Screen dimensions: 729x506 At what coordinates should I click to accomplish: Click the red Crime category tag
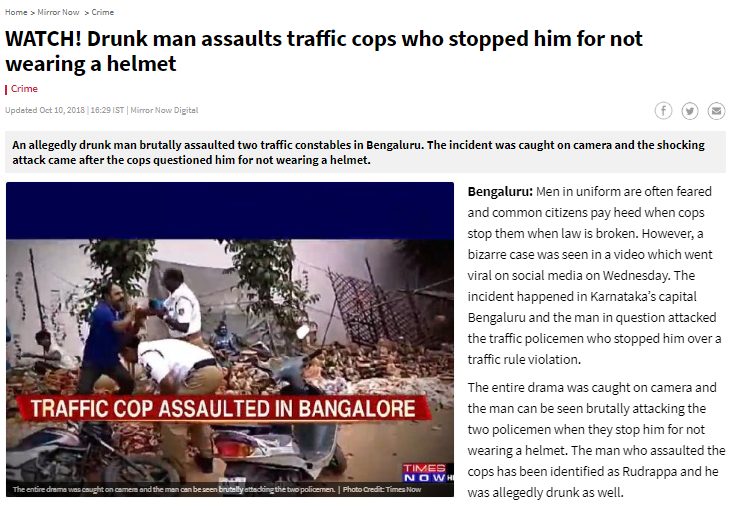click(x=24, y=88)
